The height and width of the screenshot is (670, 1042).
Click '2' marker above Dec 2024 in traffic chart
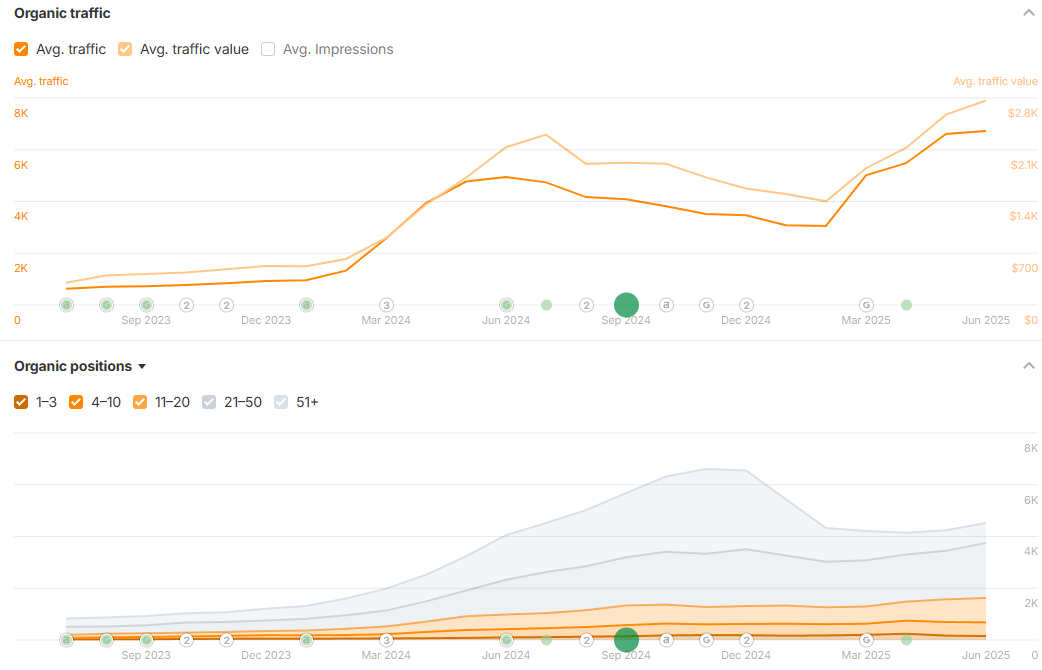[746, 305]
